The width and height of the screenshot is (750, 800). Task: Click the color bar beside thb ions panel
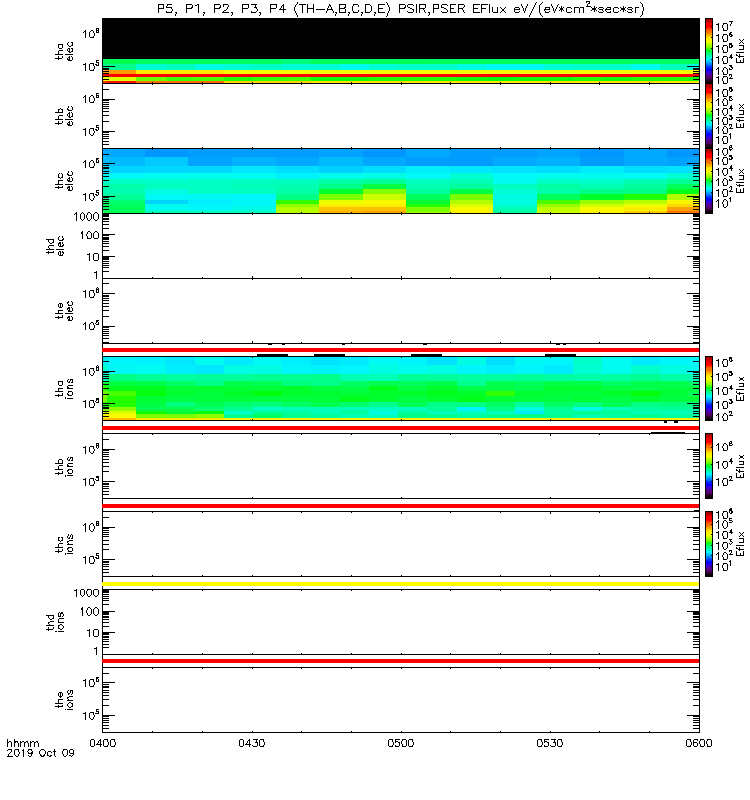(709, 466)
